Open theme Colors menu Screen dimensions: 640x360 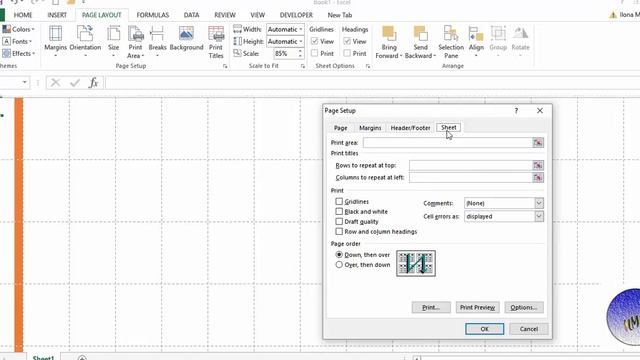tap(18, 29)
